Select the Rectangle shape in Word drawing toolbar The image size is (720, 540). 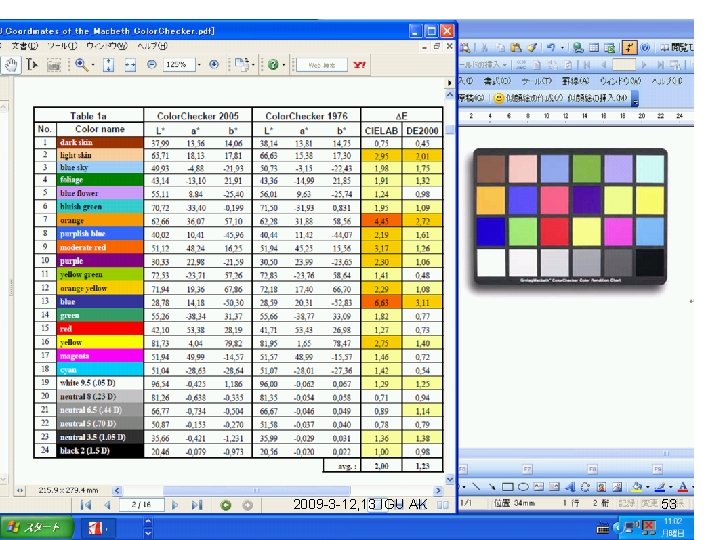(x=507, y=487)
